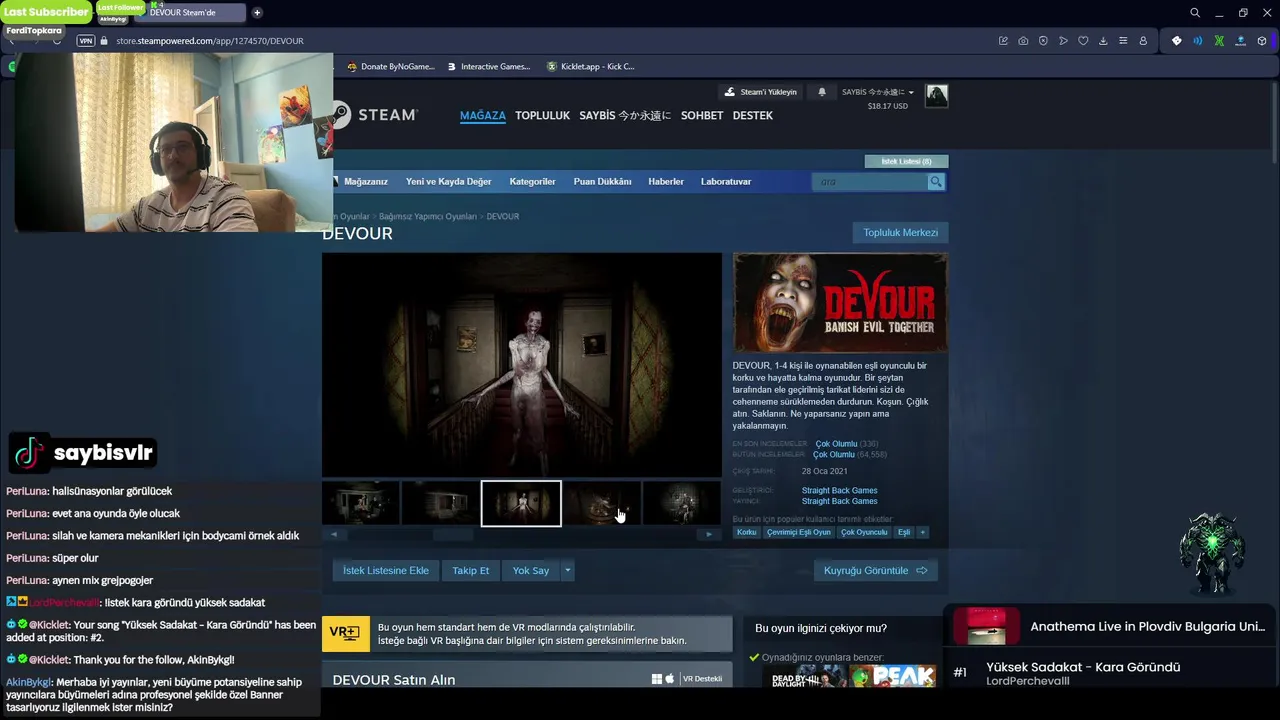Click the plus button to add a tag
The image size is (1280, 720).
pos(923,532)
